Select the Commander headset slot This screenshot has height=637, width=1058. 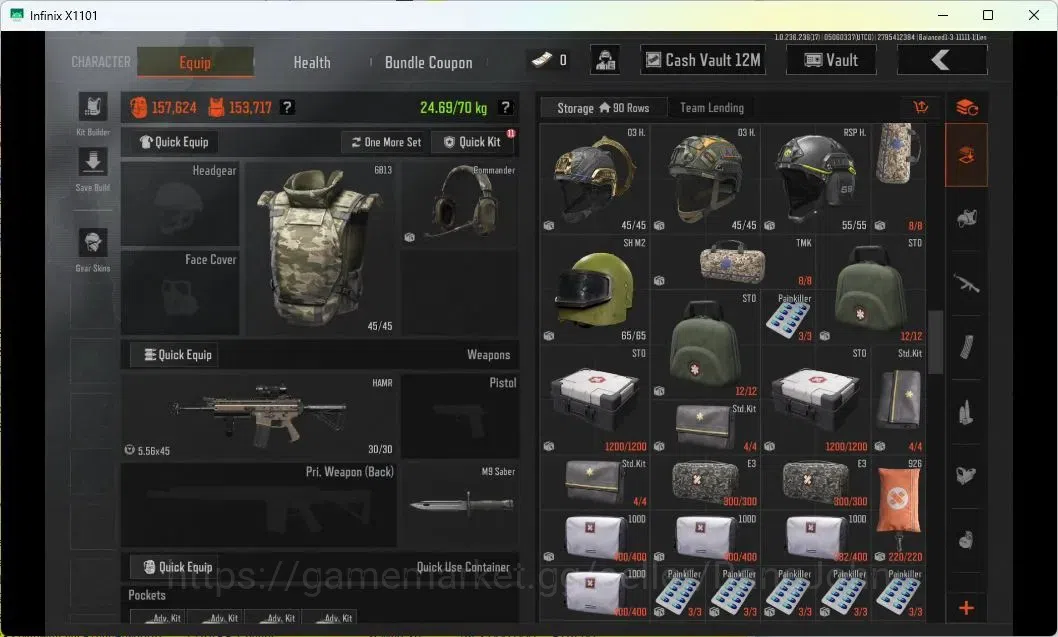pyautogui.click(x=460, y=204)
